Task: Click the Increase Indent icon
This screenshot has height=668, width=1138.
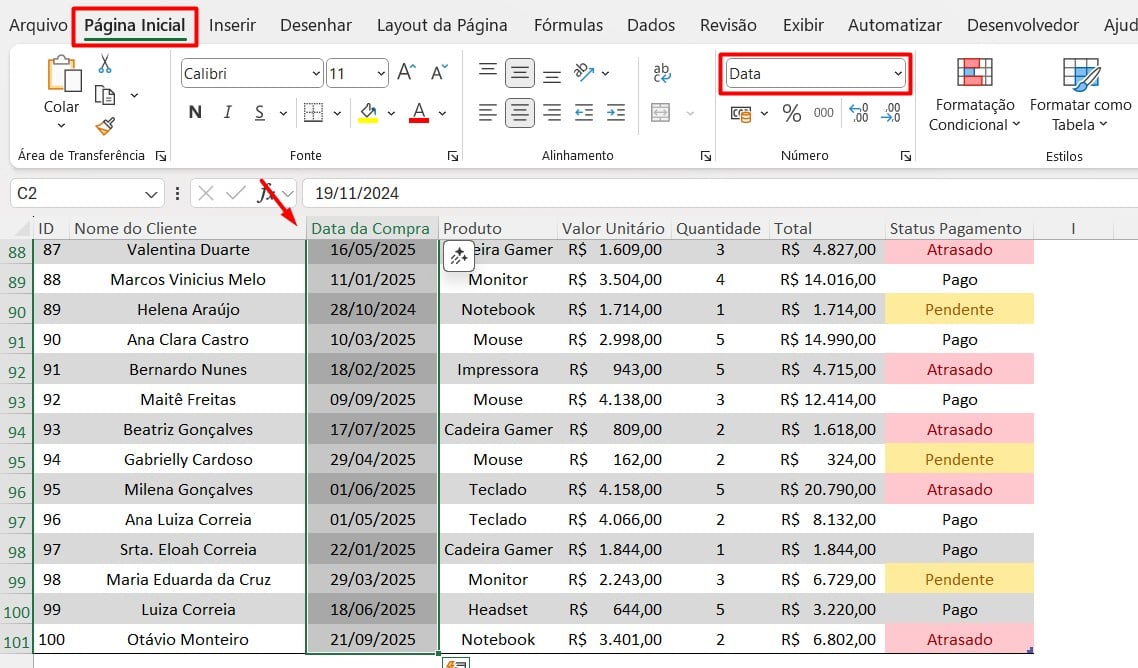Action: [616, 112]
